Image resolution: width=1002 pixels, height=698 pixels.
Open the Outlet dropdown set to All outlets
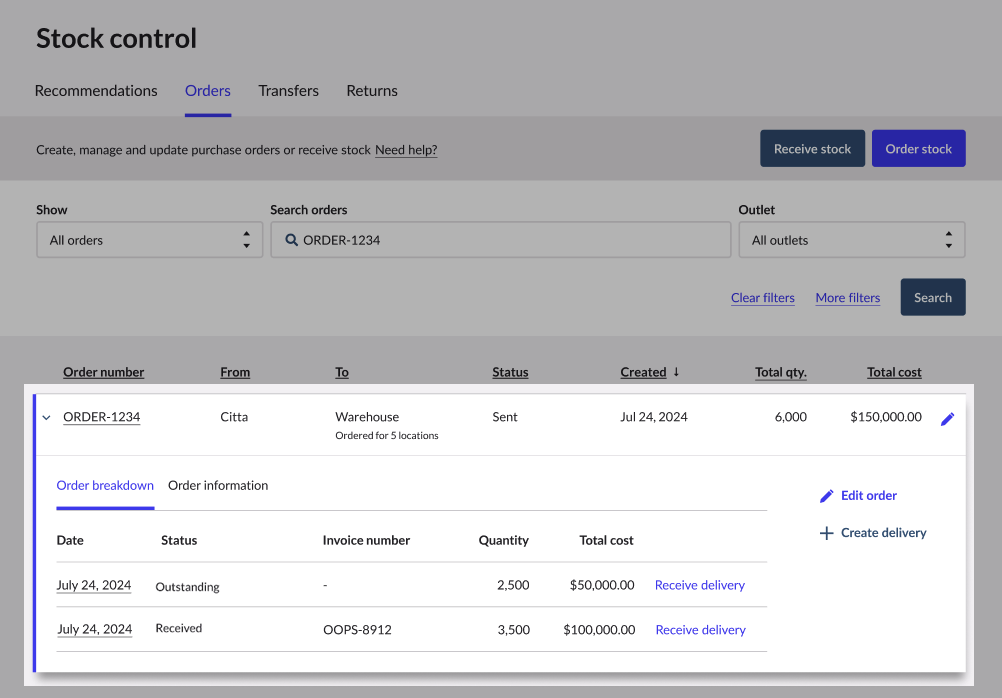(x=852, y=240)
